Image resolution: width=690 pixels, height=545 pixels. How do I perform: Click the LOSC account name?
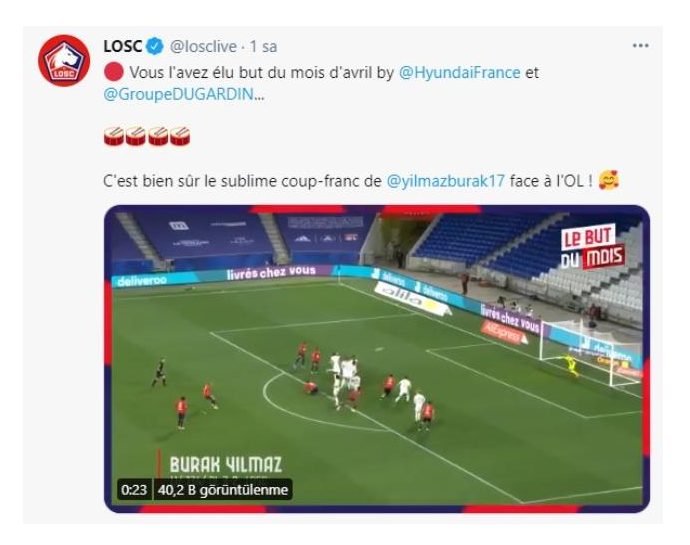[x=123, y=46]
